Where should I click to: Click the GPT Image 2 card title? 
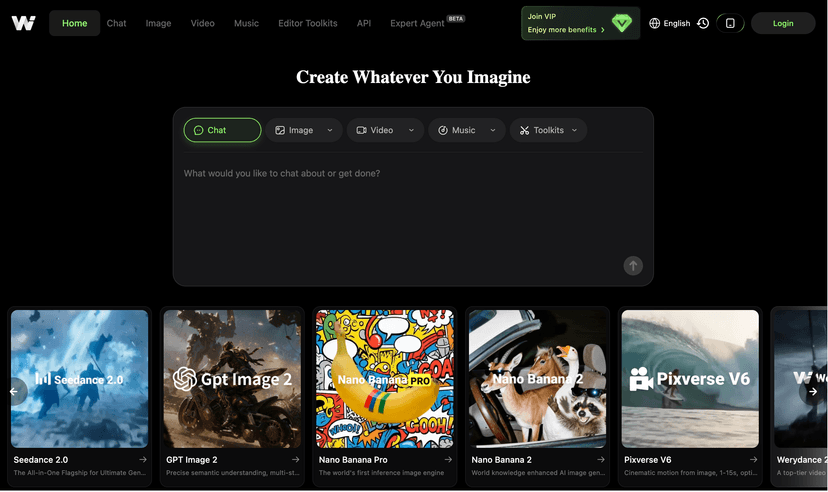[x=192, y=460]
